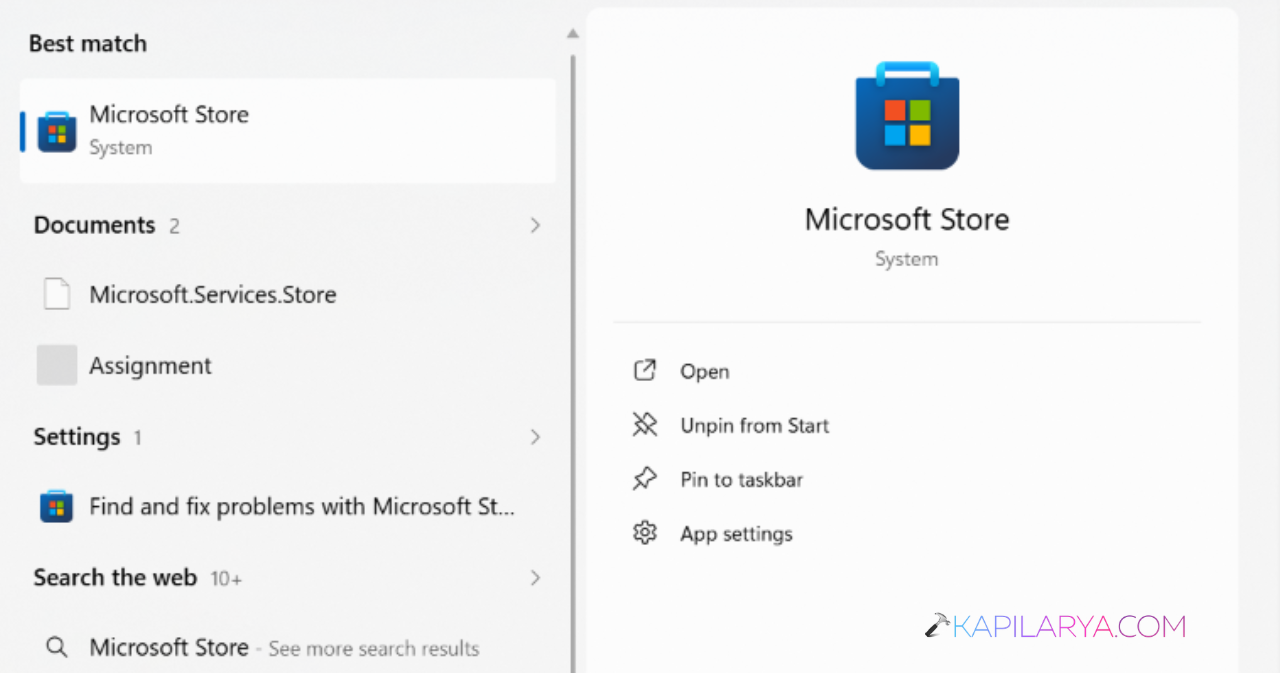Click the Documents section header

(x=95, y=225)
